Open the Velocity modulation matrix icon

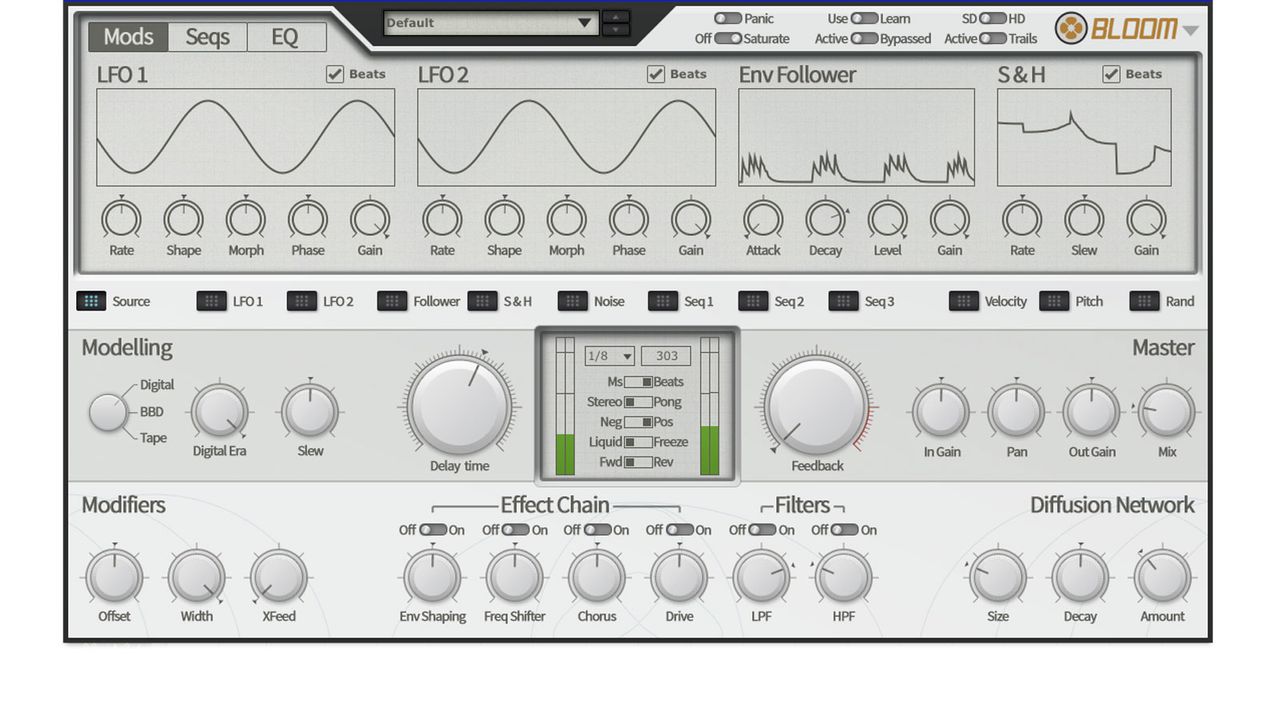[964, 301]
